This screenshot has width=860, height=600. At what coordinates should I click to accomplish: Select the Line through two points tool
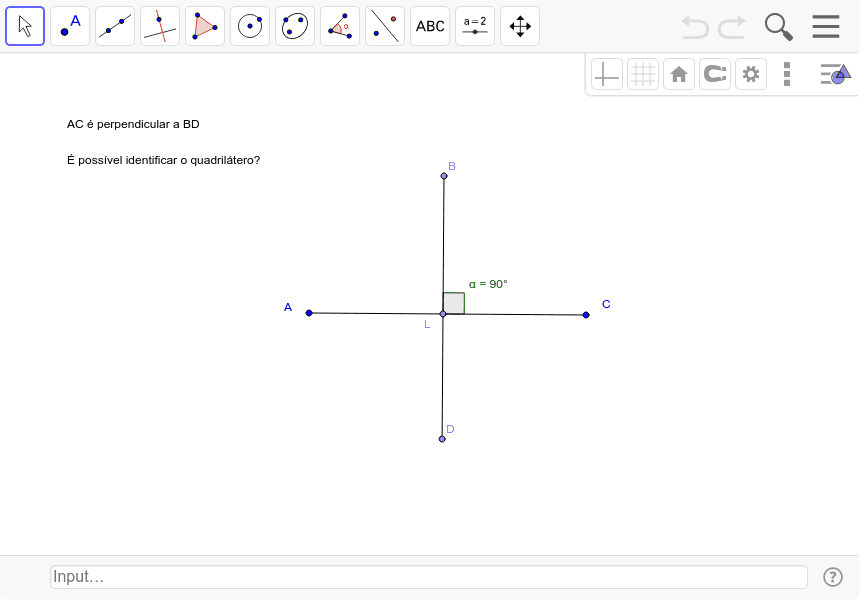pos(115,26)
